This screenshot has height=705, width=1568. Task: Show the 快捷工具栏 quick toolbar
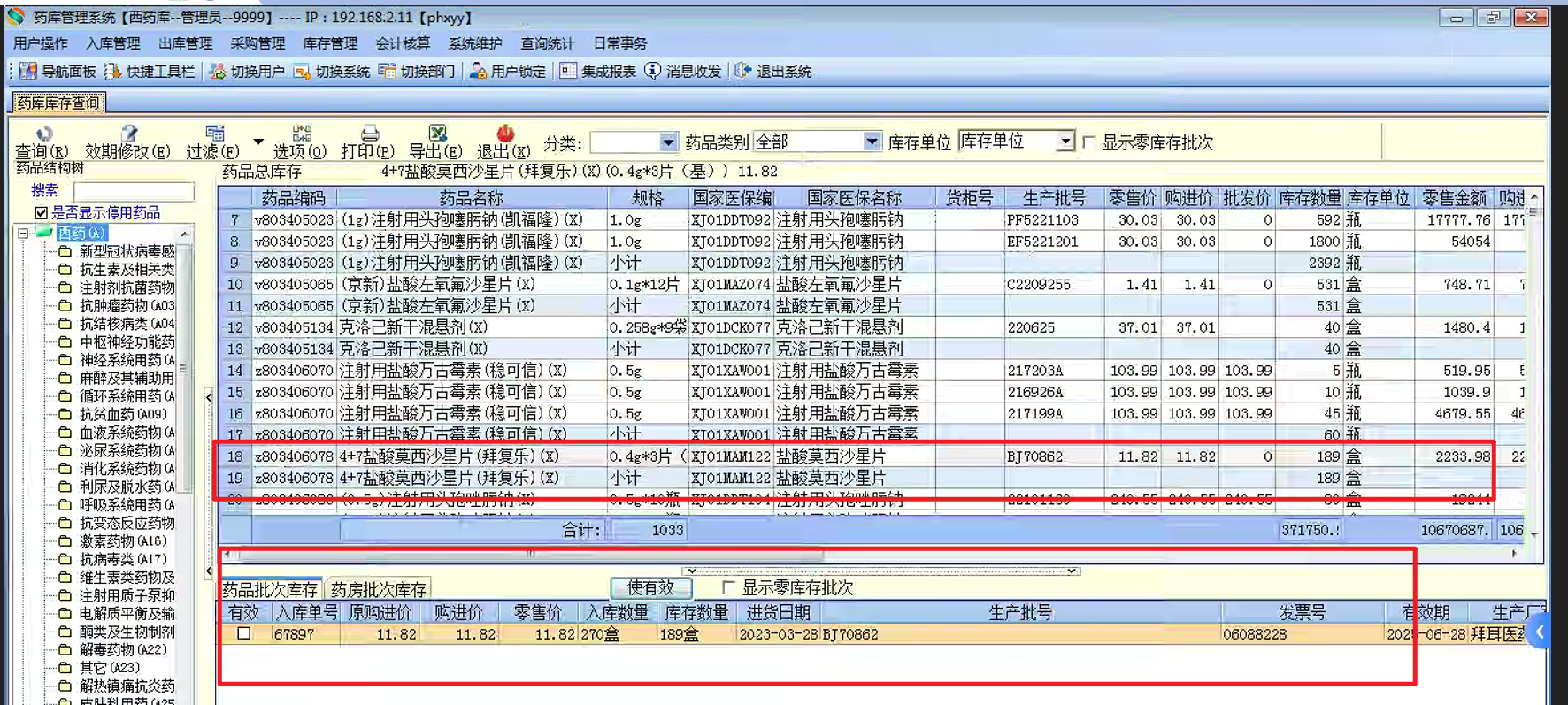(x=150, y=72)
